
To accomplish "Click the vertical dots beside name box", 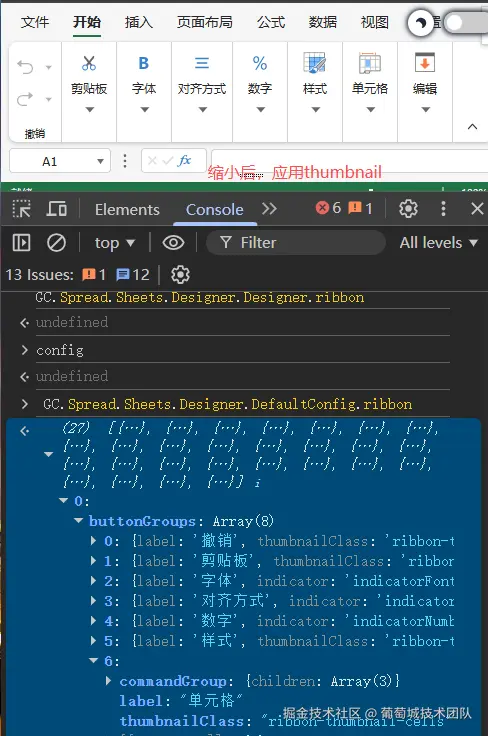I will pyautogui.click(x=125, y=161).
